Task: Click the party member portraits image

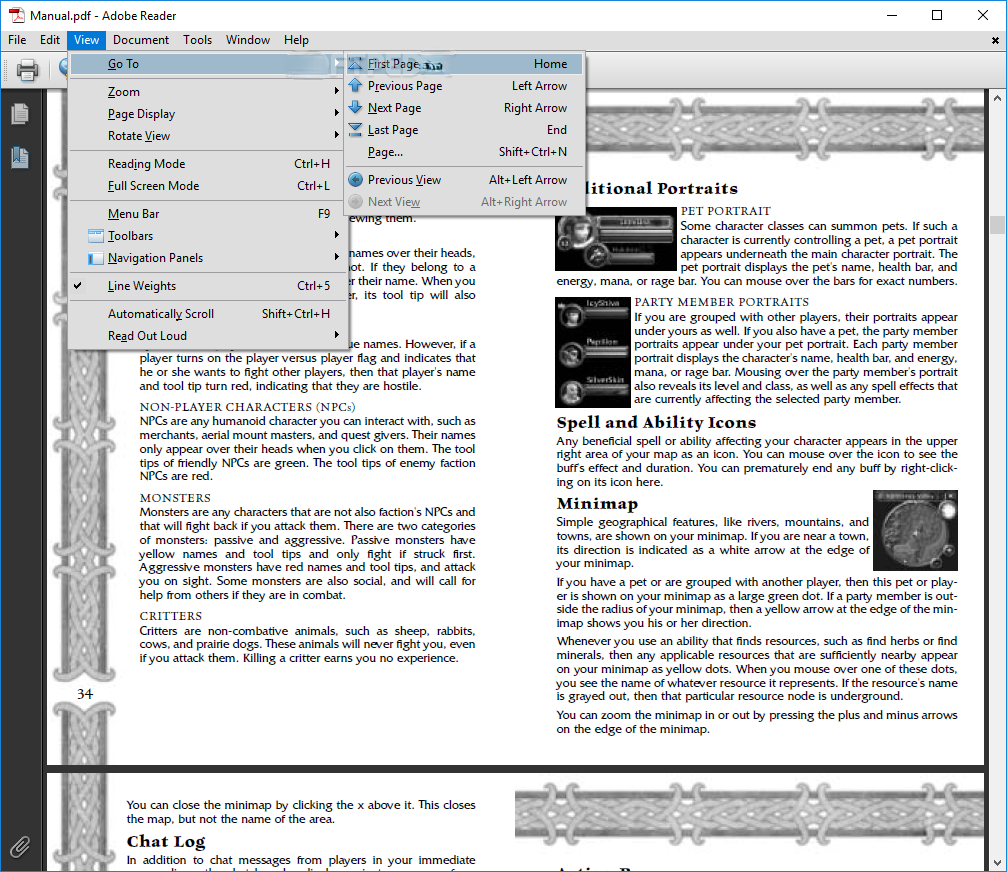Action: tap(593, 352)
